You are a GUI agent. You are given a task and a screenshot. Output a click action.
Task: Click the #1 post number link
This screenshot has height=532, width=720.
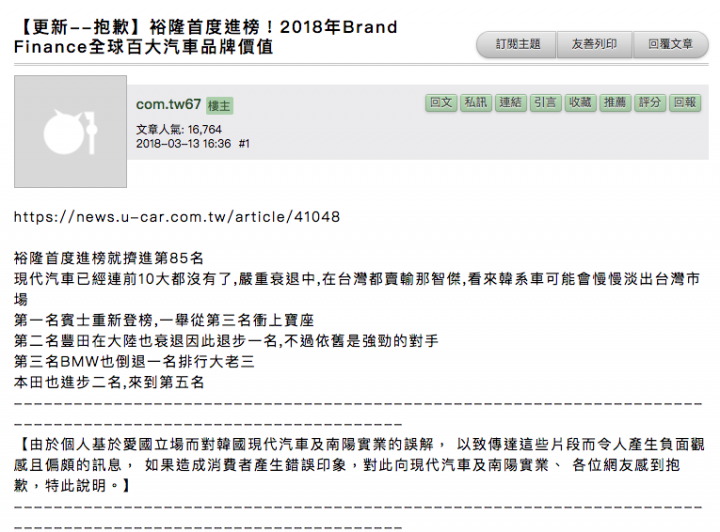[244, 144]
